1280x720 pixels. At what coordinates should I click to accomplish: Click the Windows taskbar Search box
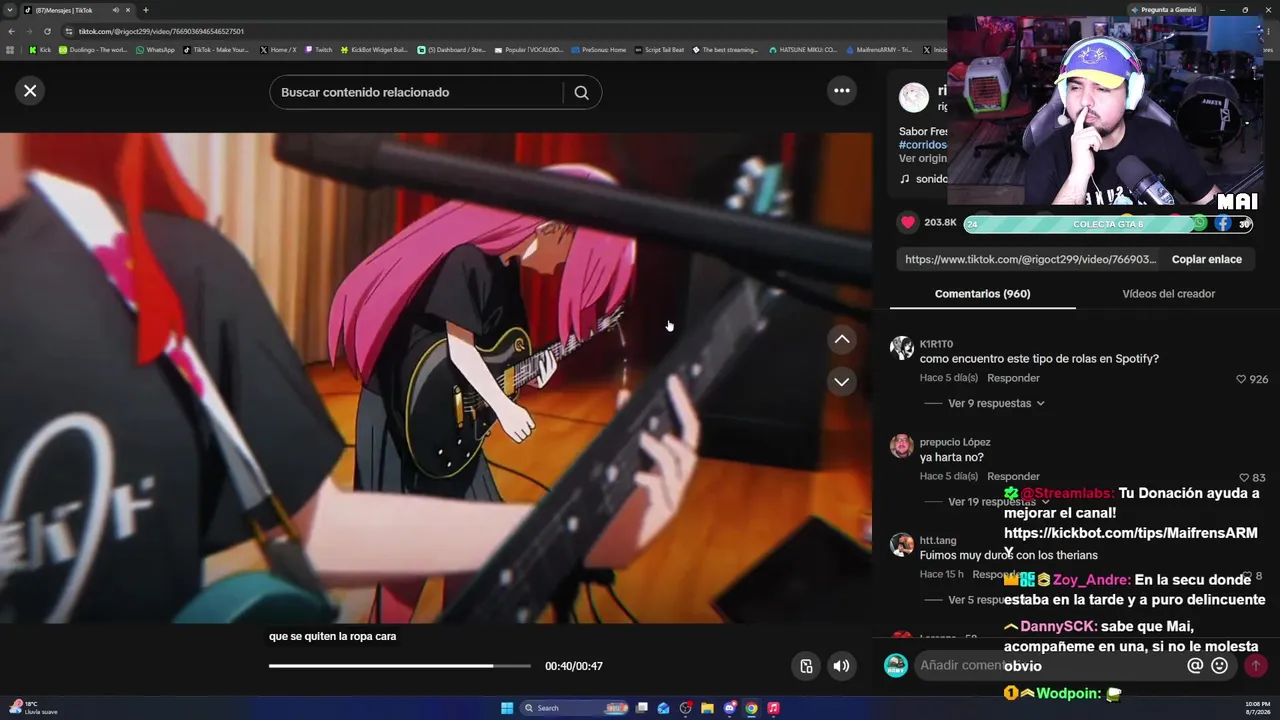tap(574, 708)
